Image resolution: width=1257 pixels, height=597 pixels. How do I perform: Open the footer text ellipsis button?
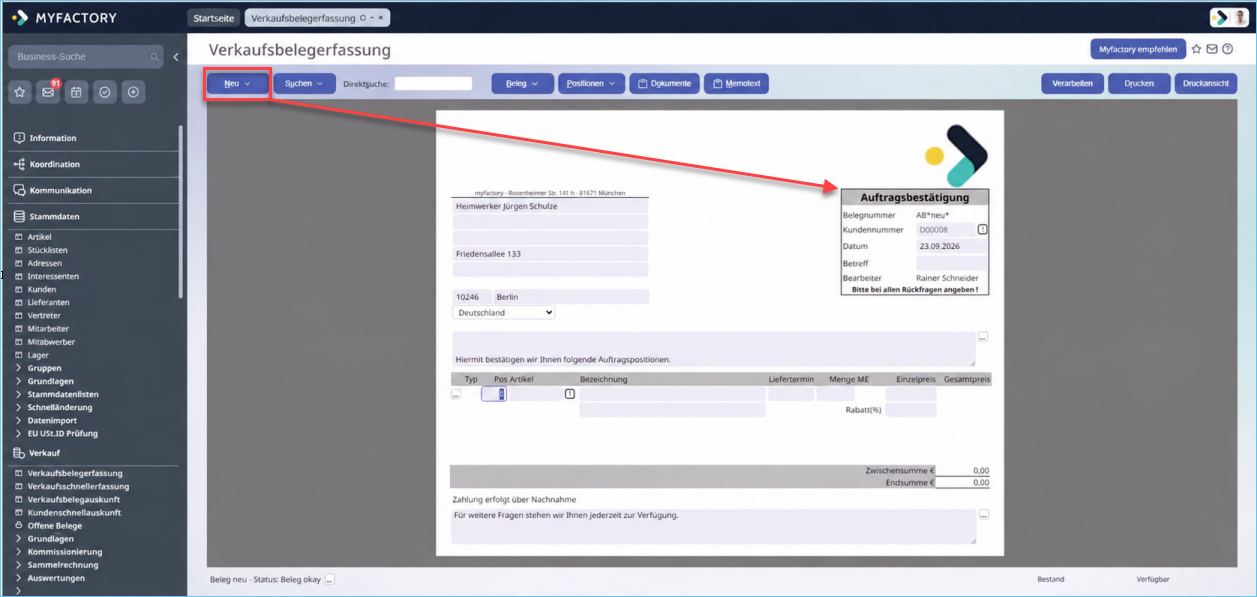(x=983, y=515)
